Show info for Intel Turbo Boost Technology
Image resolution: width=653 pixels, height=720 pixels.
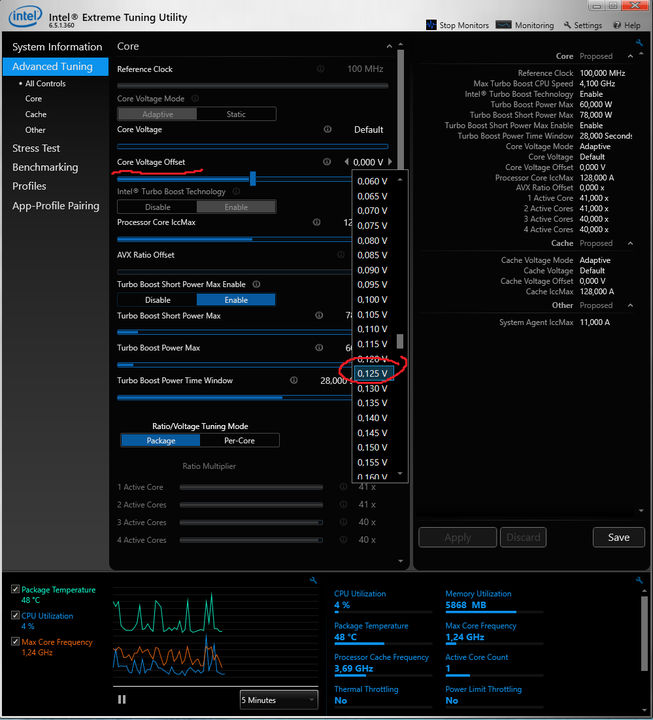pos(236,191)
